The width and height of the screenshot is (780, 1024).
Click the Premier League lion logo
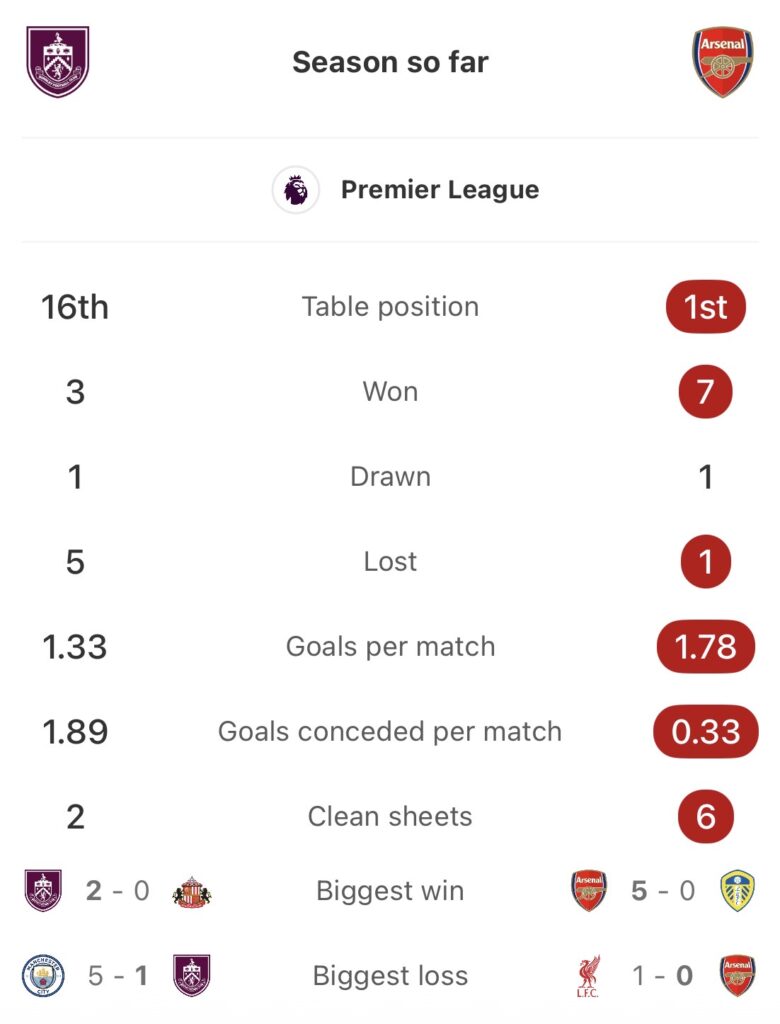coord(296,190)
